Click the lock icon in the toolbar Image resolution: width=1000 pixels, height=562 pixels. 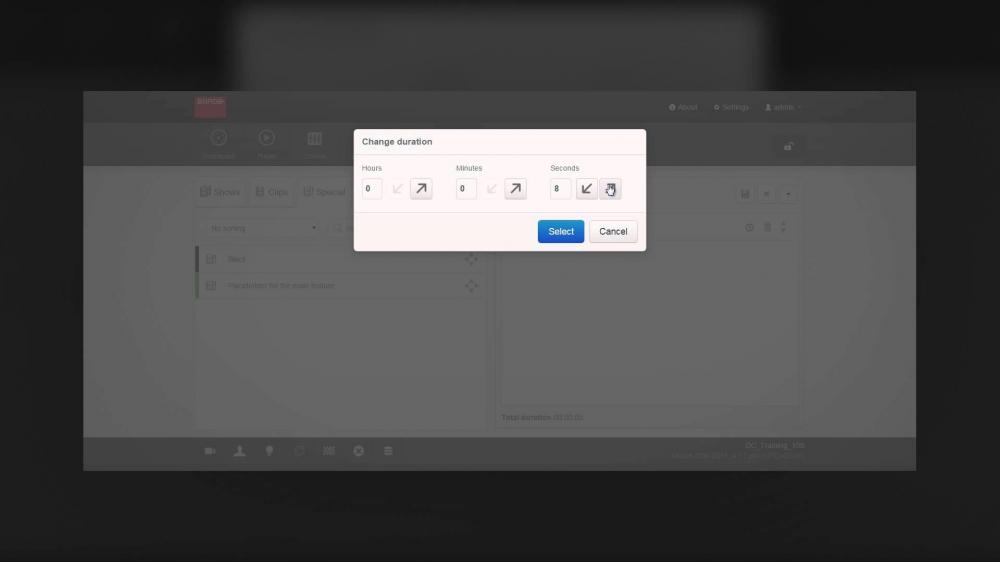point(788,147)
